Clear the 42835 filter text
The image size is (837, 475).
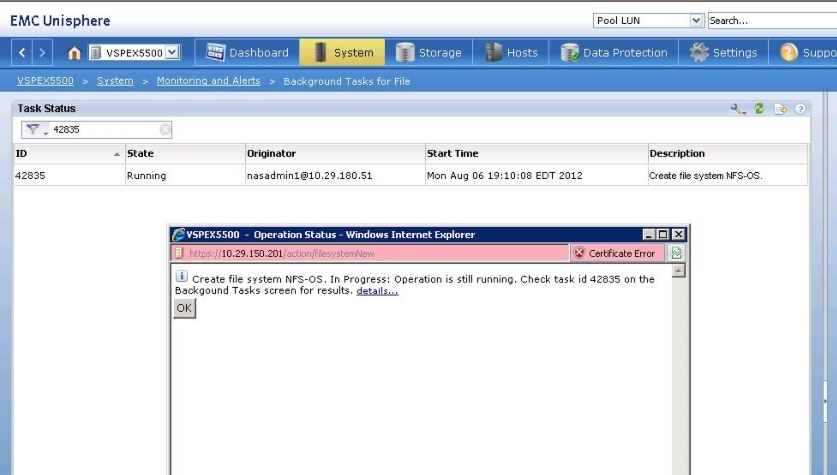[x=165, y=130]
